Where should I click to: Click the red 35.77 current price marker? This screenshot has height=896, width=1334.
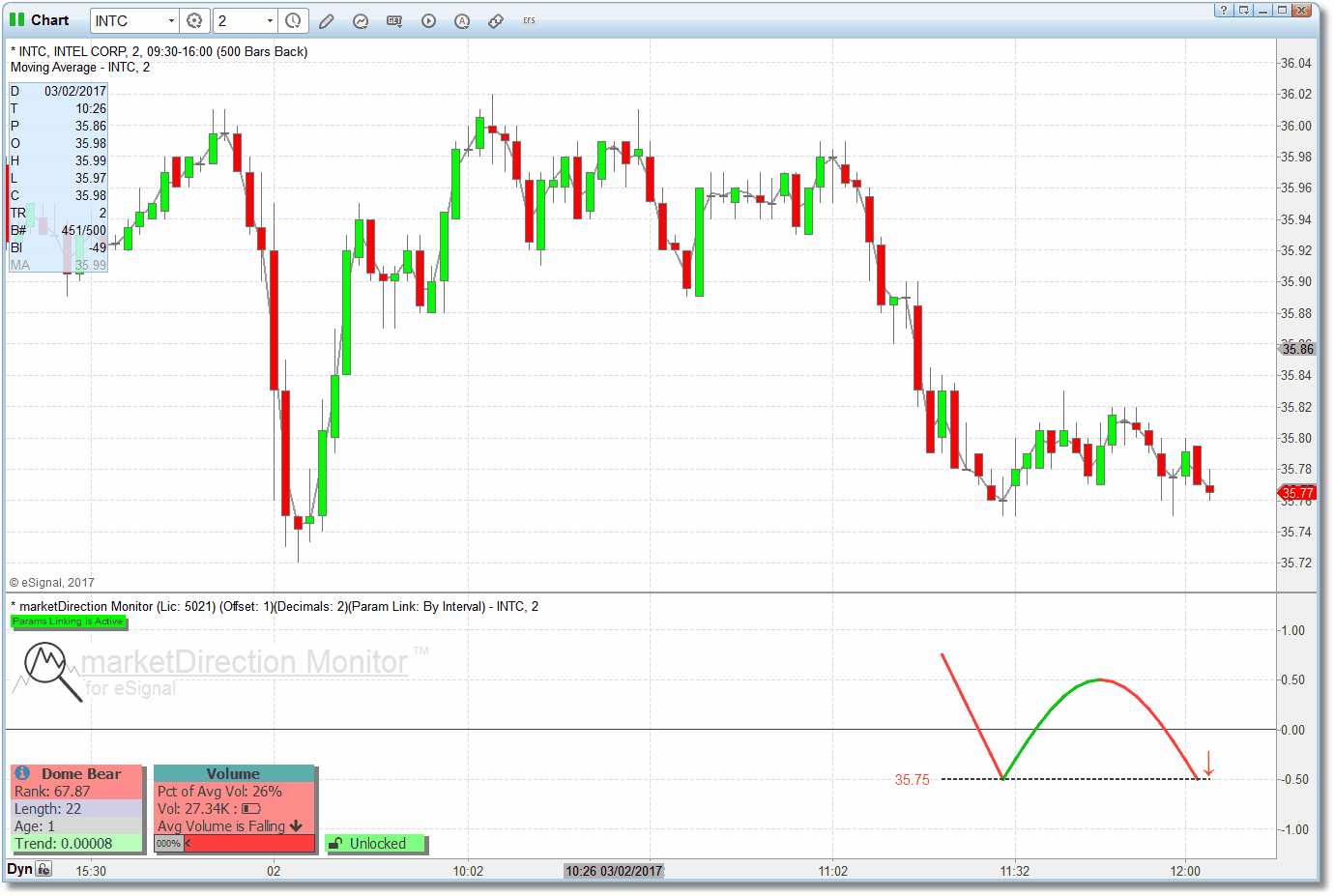(1297, 493)
